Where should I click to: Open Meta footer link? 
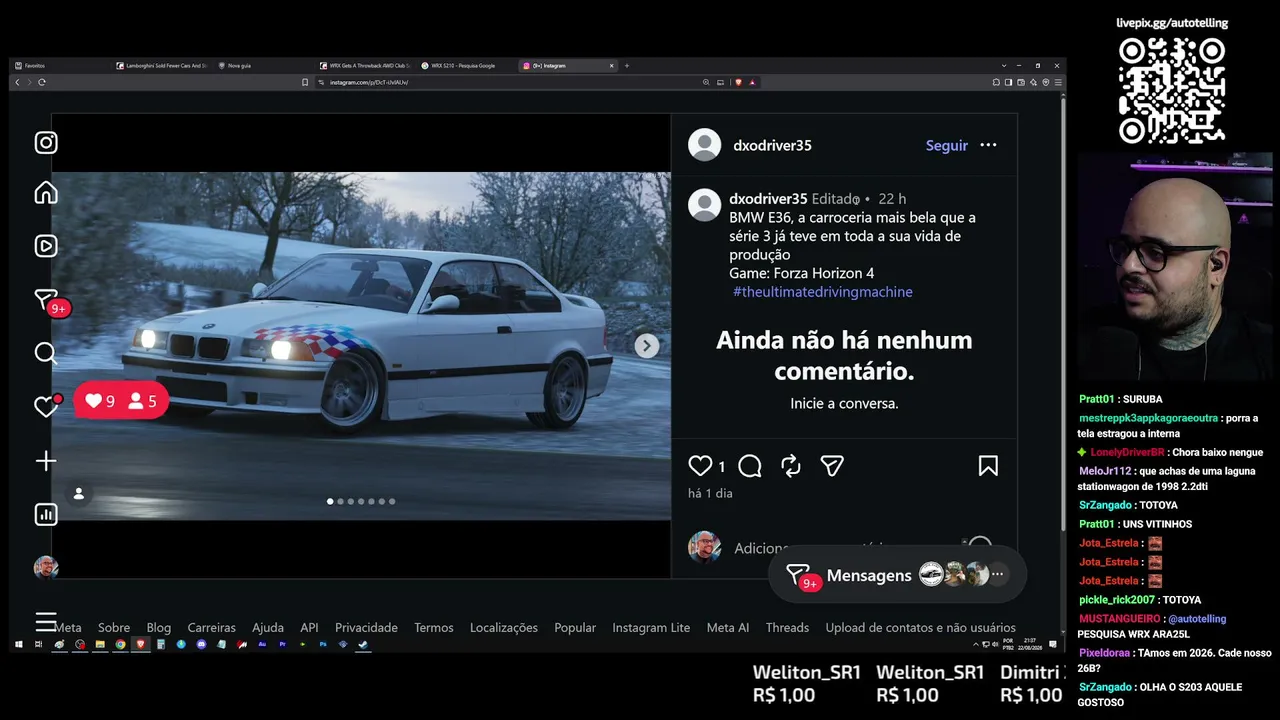coord(68,628)
